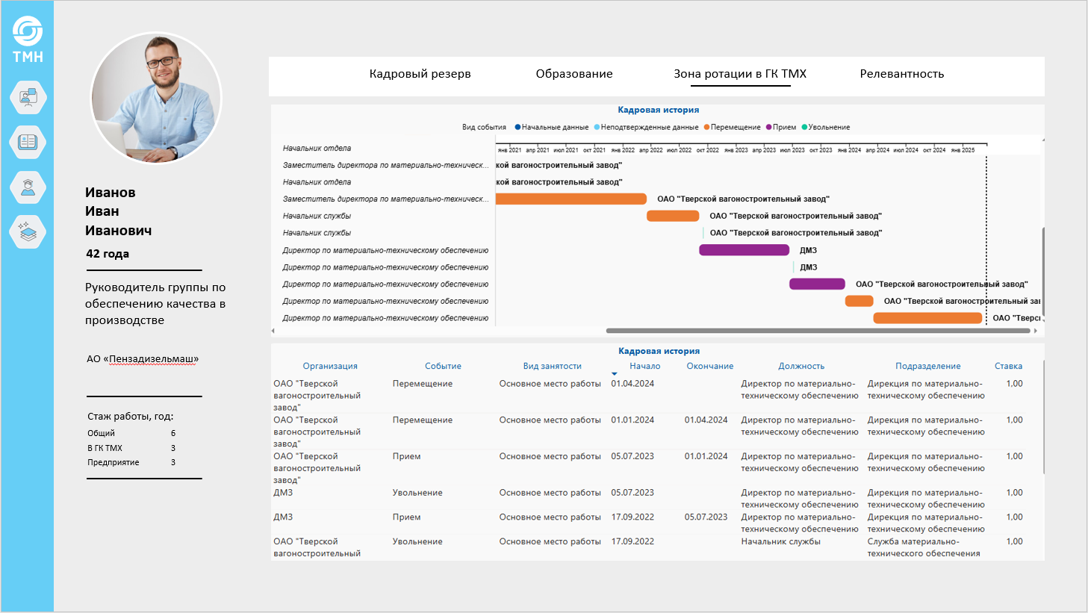Select the longest orange bar in the Заместитель директора row

[570, 199]
